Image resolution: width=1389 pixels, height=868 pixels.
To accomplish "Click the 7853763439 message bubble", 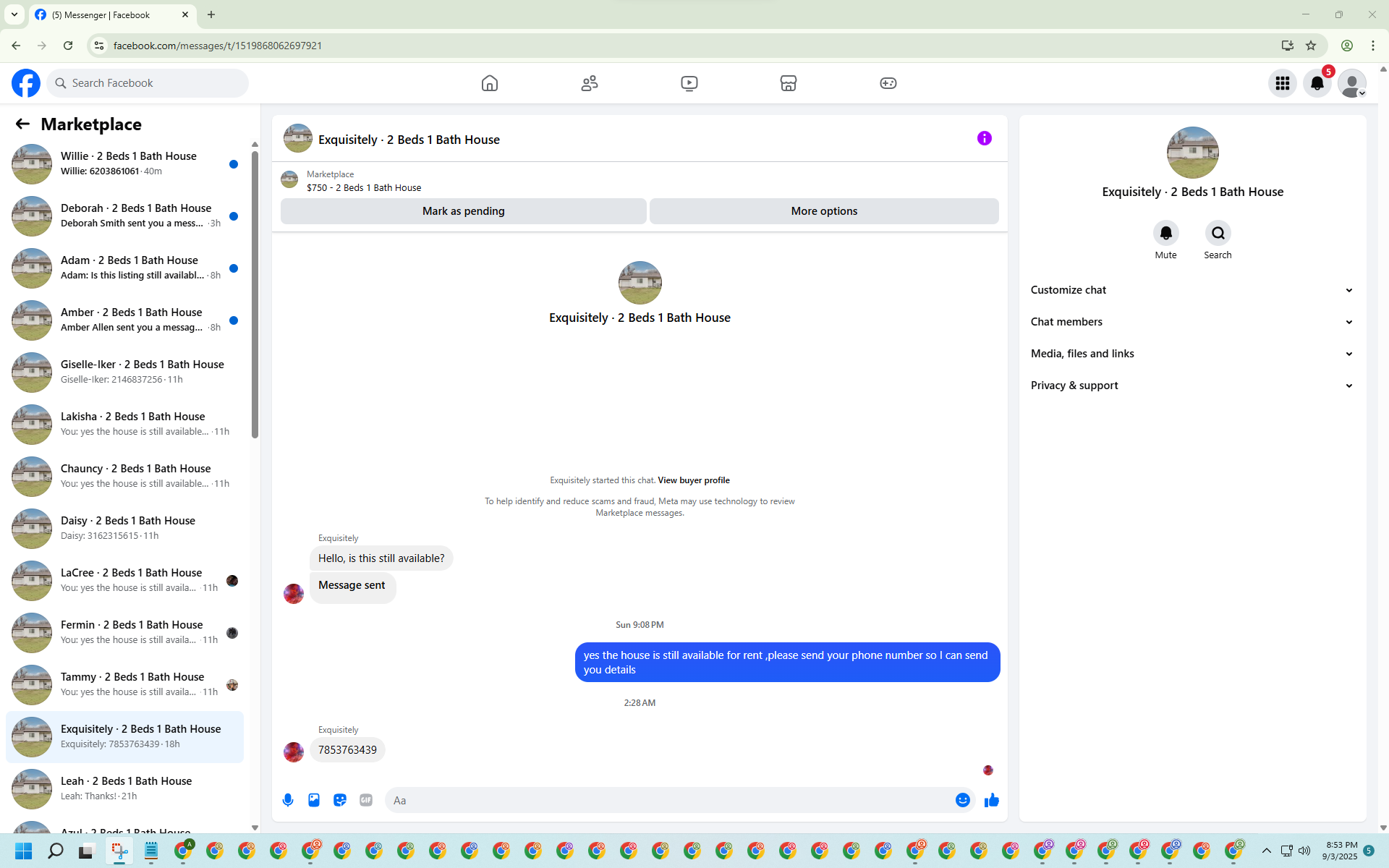I will tap(347, 750).
